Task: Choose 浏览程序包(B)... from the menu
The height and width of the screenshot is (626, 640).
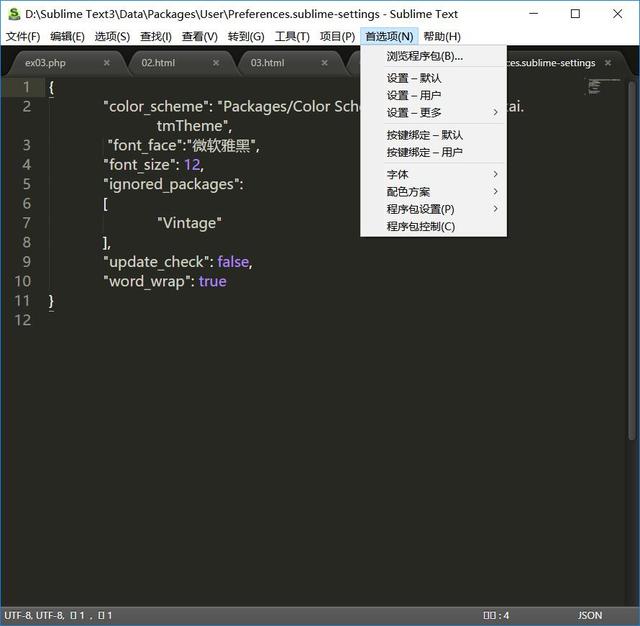Action: tap(433, 56)
